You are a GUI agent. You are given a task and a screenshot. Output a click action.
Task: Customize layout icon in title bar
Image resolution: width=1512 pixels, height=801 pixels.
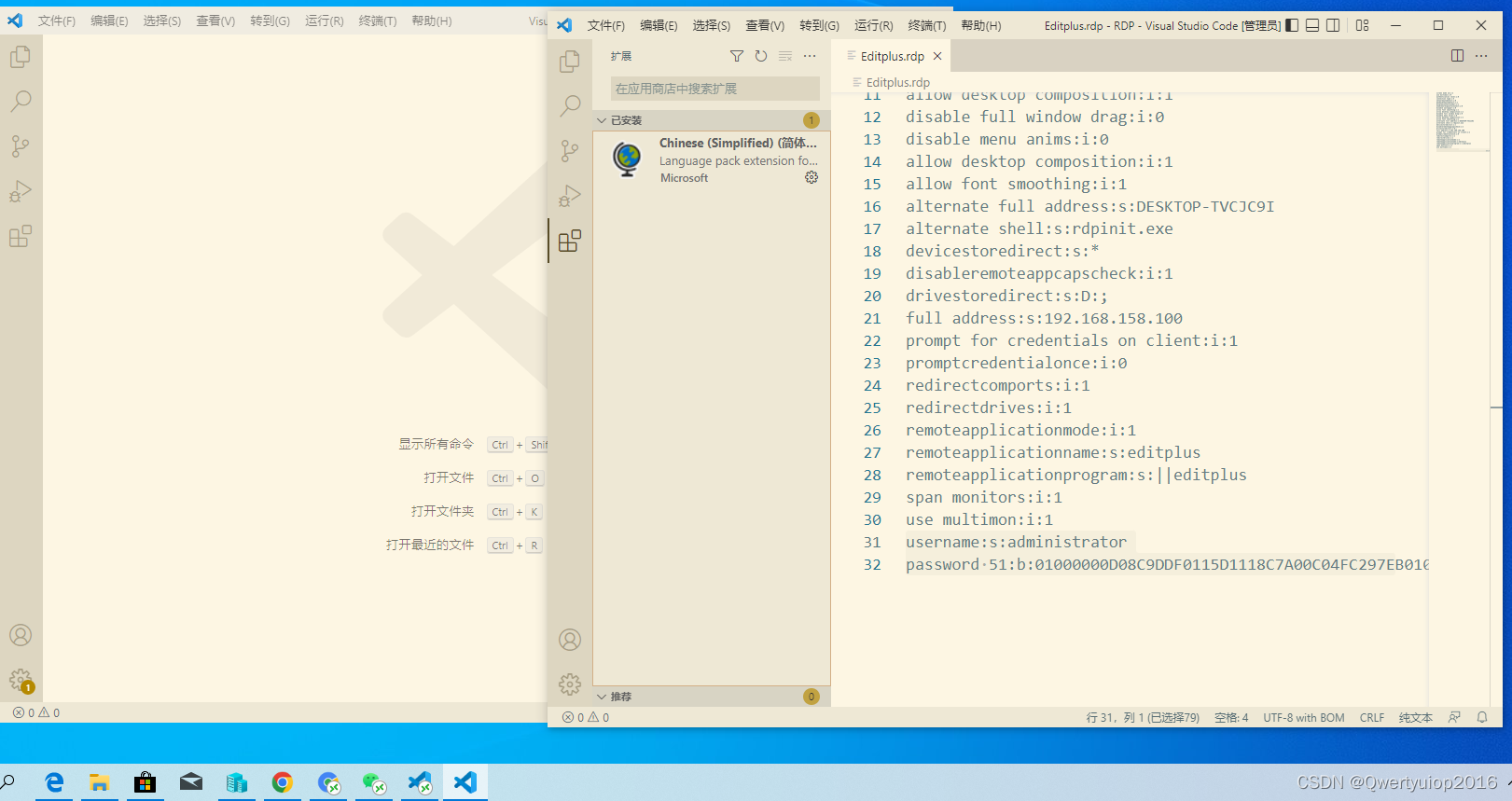click(1363, 25)
